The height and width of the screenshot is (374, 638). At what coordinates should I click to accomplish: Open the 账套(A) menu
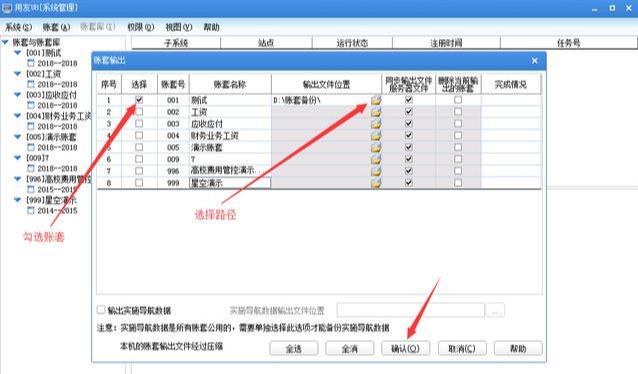[x=56, y=27]
